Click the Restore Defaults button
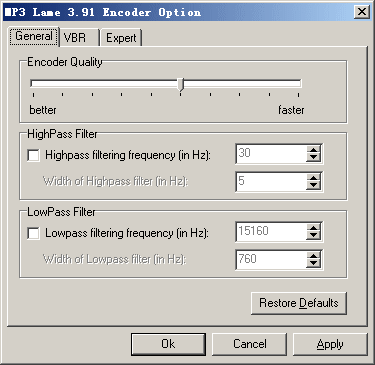Image resolution: width=375 pixels, height=365 pixels. 299,303
